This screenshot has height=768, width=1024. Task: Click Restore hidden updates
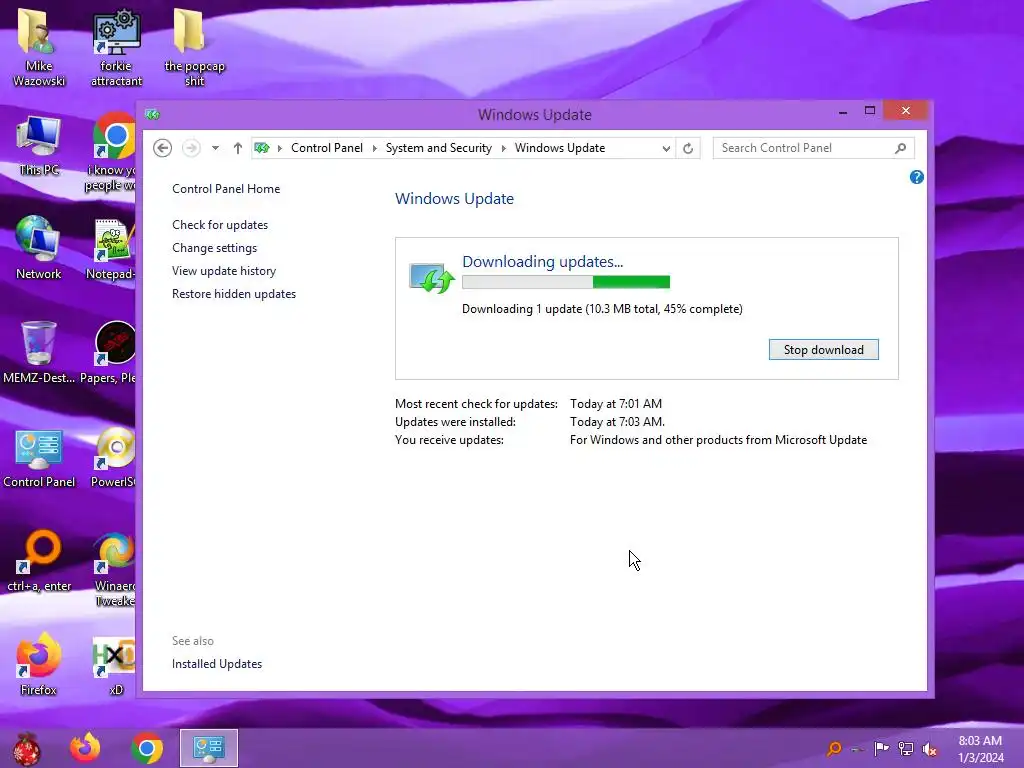(234, 294)
